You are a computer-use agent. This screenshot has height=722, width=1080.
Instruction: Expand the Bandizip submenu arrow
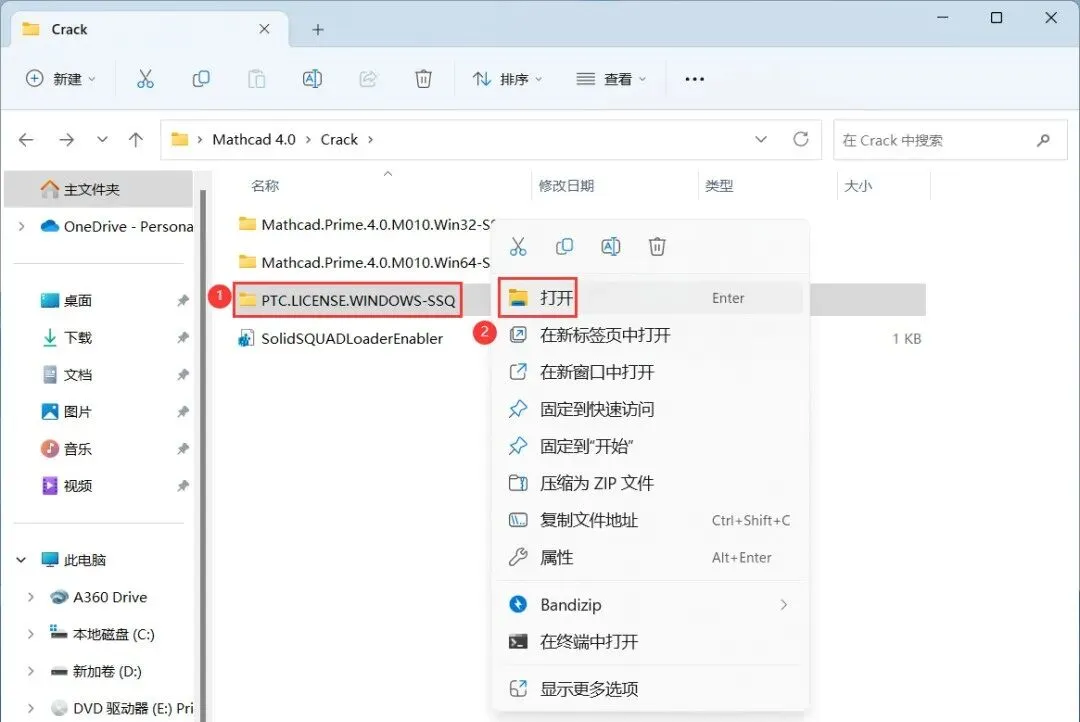[x=784, y=605]
